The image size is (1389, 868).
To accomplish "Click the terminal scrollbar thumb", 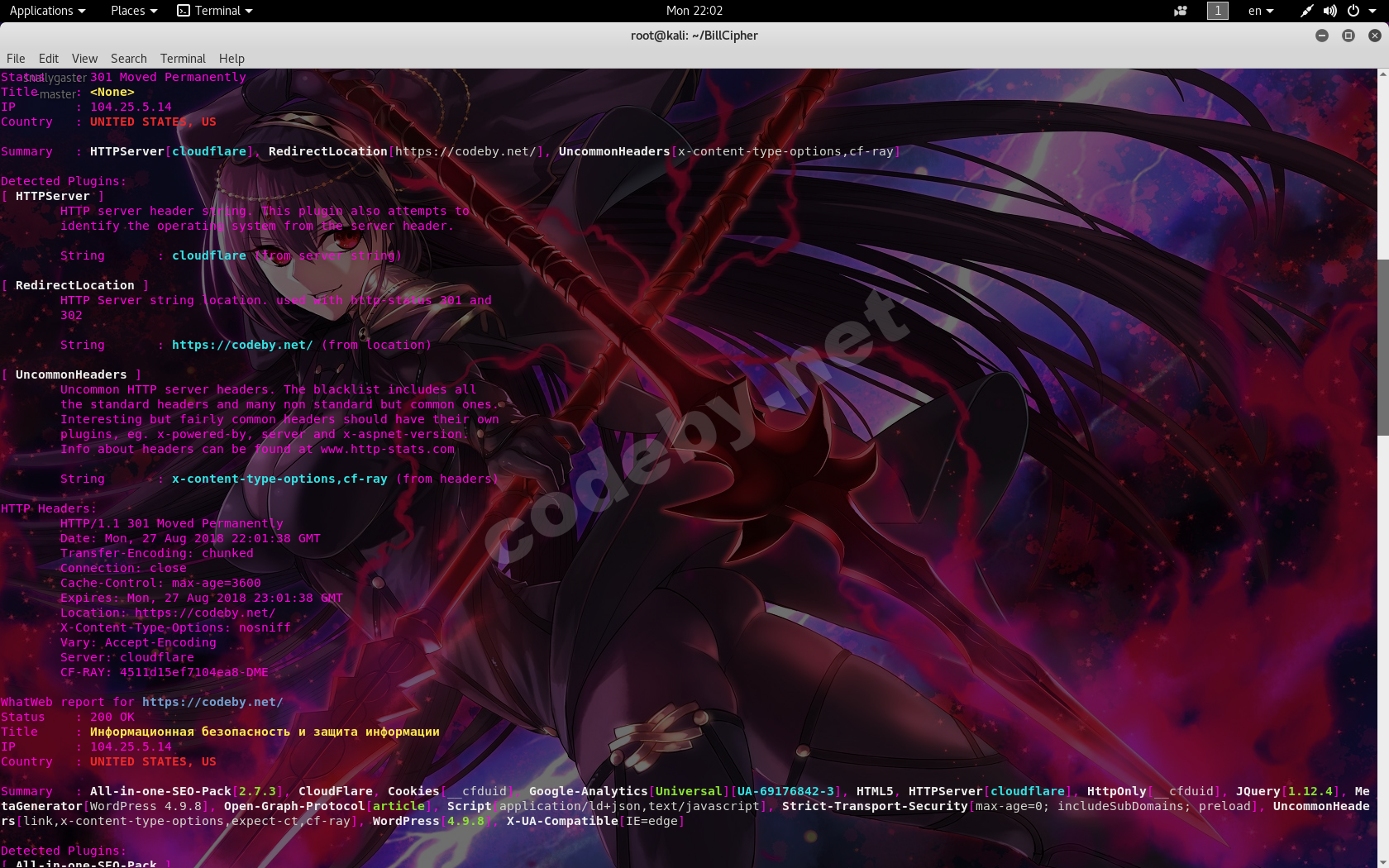I will [x=1382, y=347].
